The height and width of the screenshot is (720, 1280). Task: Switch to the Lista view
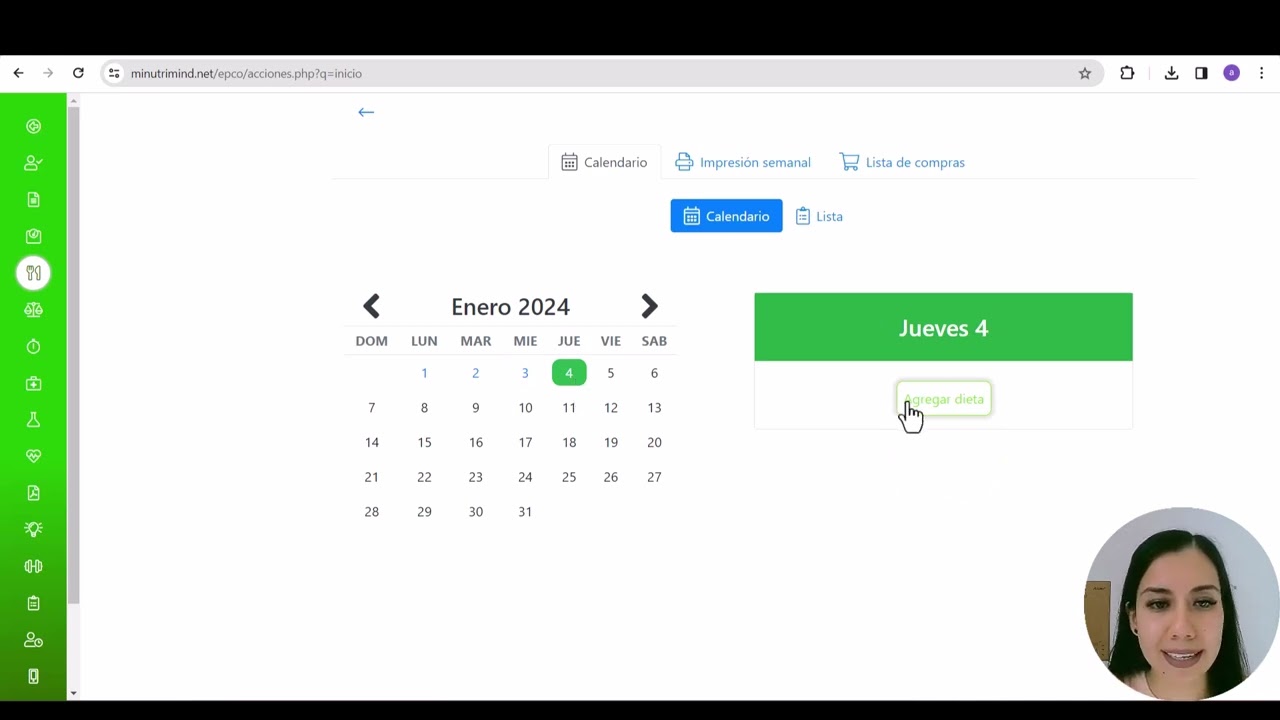(819, 216)
